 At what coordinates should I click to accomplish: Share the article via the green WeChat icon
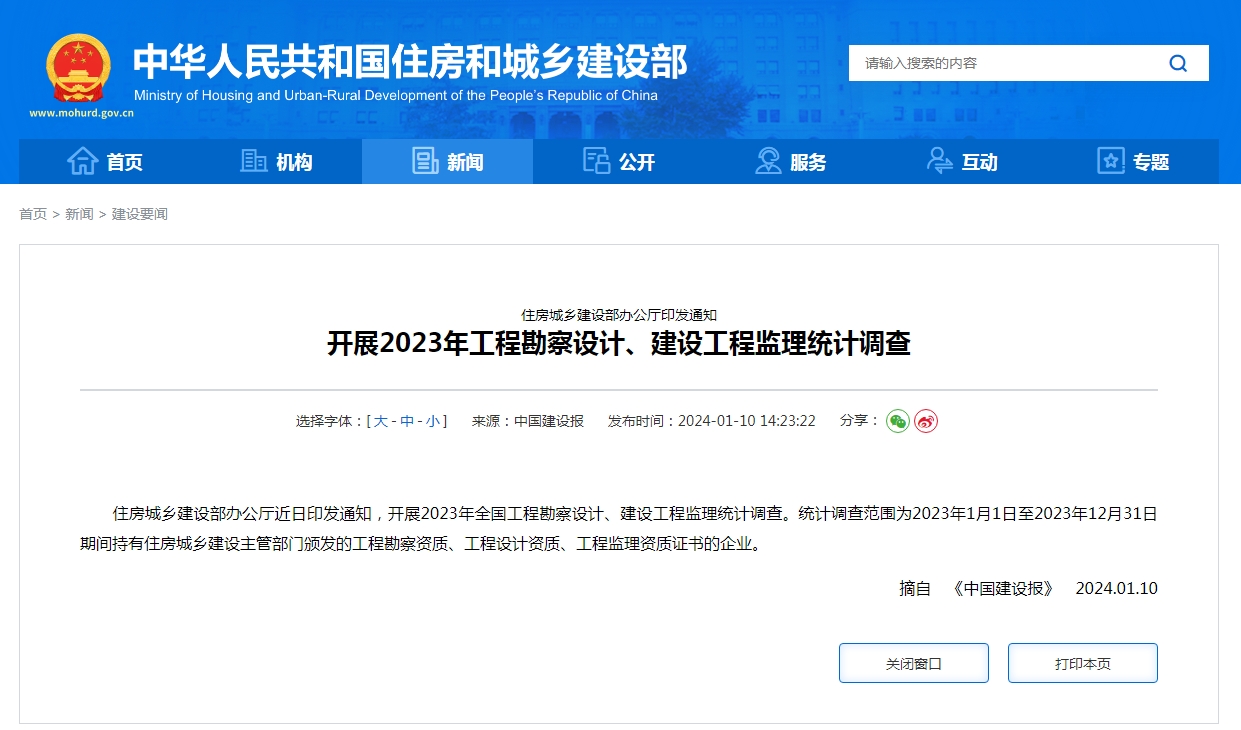click(899, 421)
